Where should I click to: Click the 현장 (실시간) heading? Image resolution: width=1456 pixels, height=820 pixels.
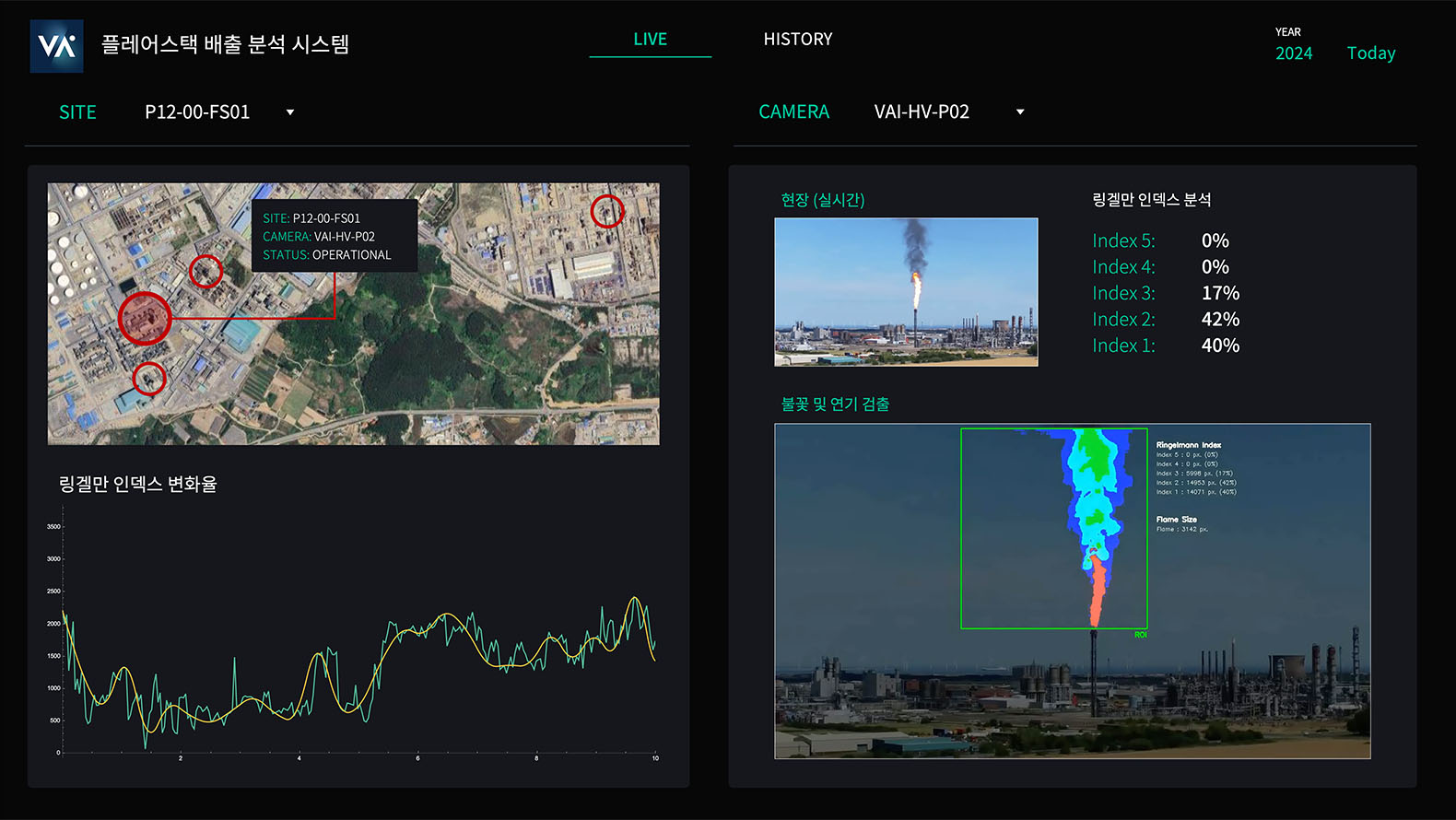[x=823, y=200]
